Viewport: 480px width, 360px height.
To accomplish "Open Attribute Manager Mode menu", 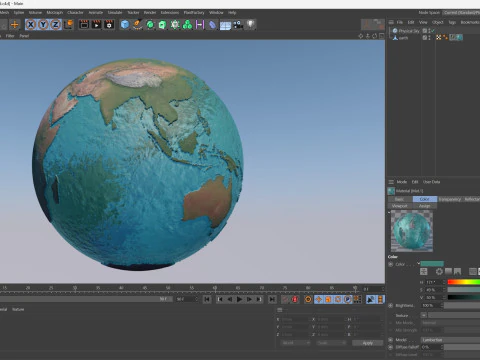I will tap(402, 182).
